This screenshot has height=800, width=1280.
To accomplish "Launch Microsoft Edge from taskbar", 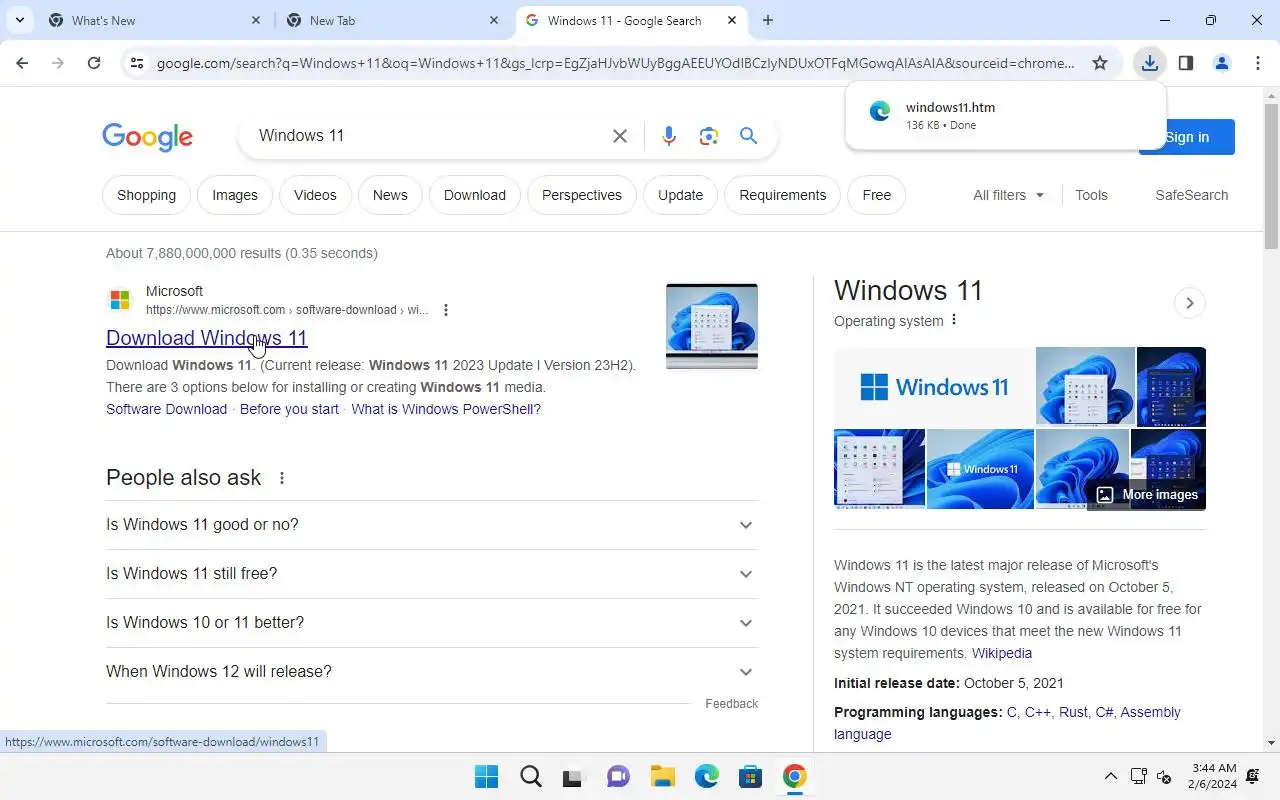I will coord(707,776).
